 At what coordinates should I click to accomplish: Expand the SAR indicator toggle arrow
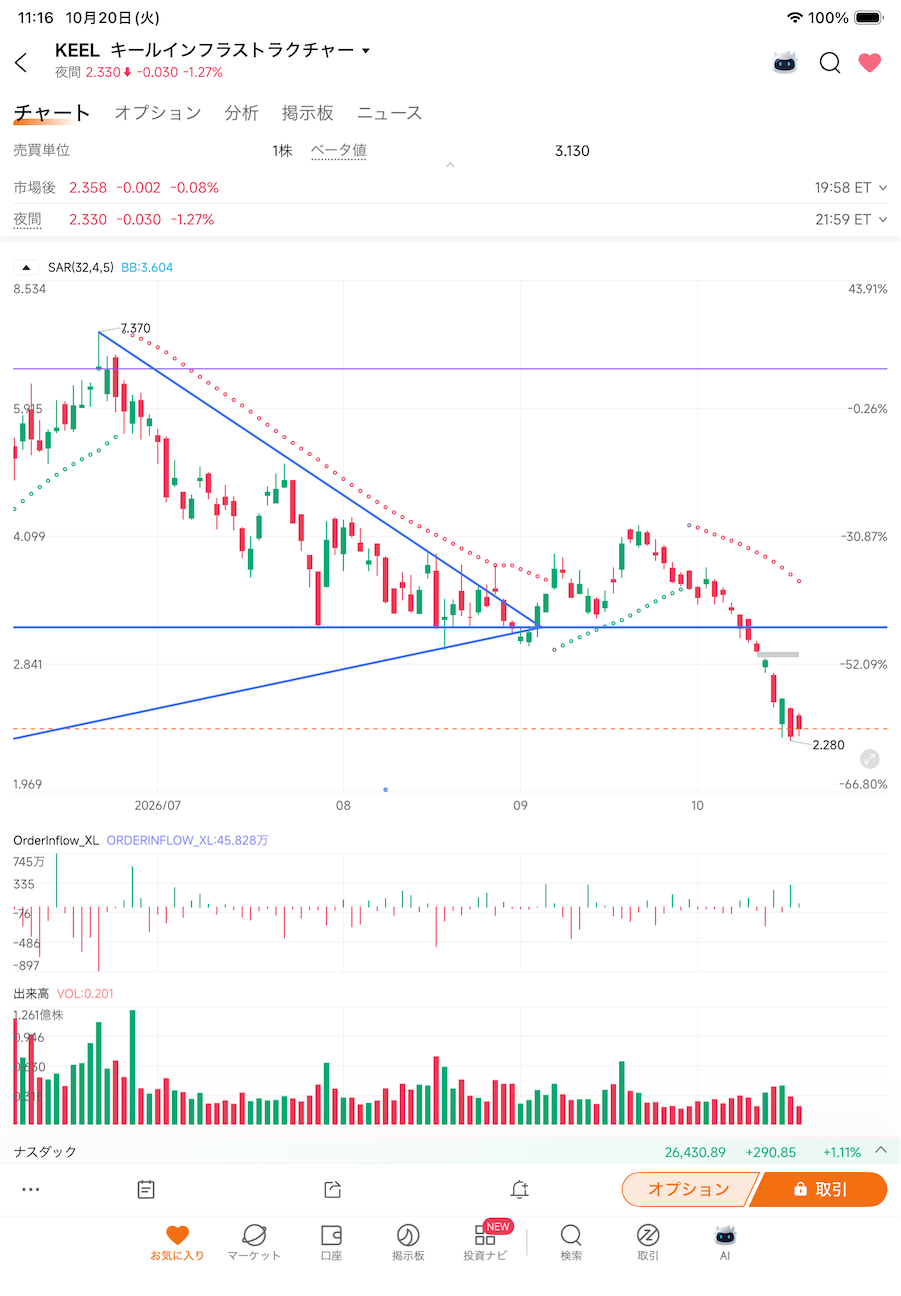(x=26, y=267)
